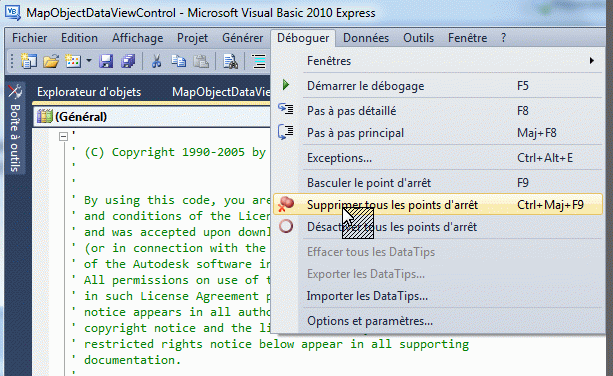Choose Démarrer le débogage menu entry
Viewport: 613px width, 376px height.
(x=438, y=86)
